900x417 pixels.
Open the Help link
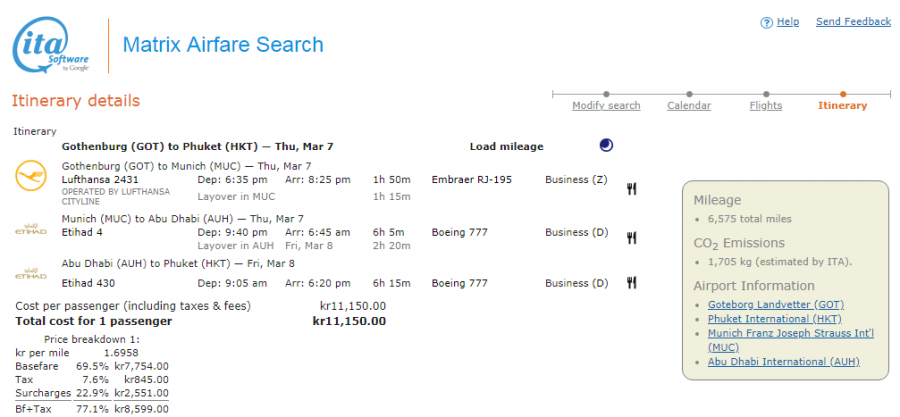coord(788,22)
